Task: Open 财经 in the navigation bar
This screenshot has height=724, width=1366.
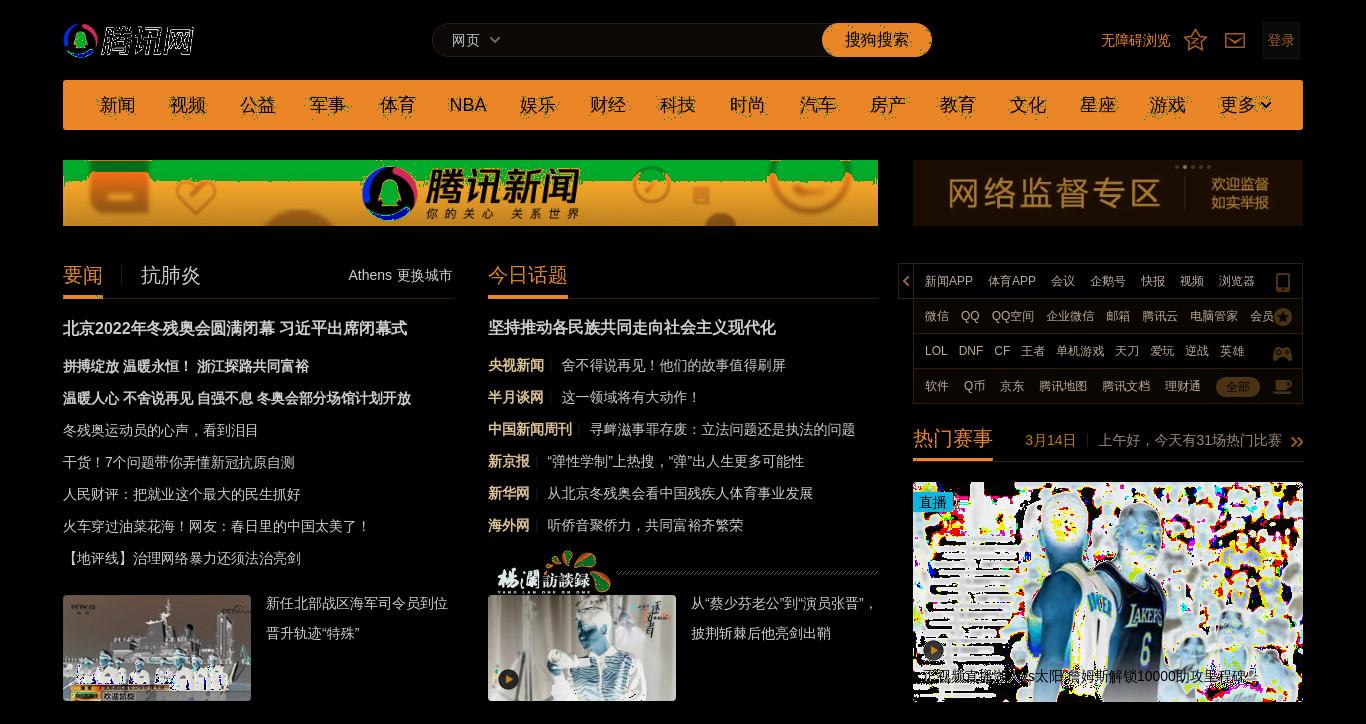Action: tap(608, 105)
